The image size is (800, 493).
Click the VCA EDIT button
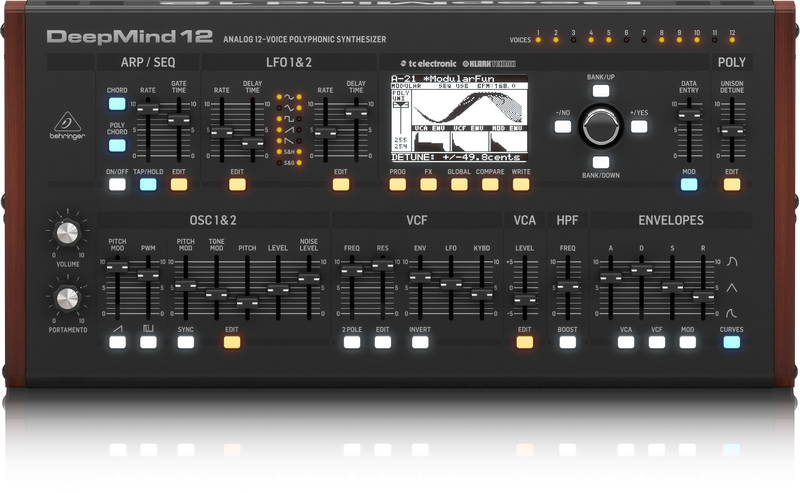tap(524, 342)
